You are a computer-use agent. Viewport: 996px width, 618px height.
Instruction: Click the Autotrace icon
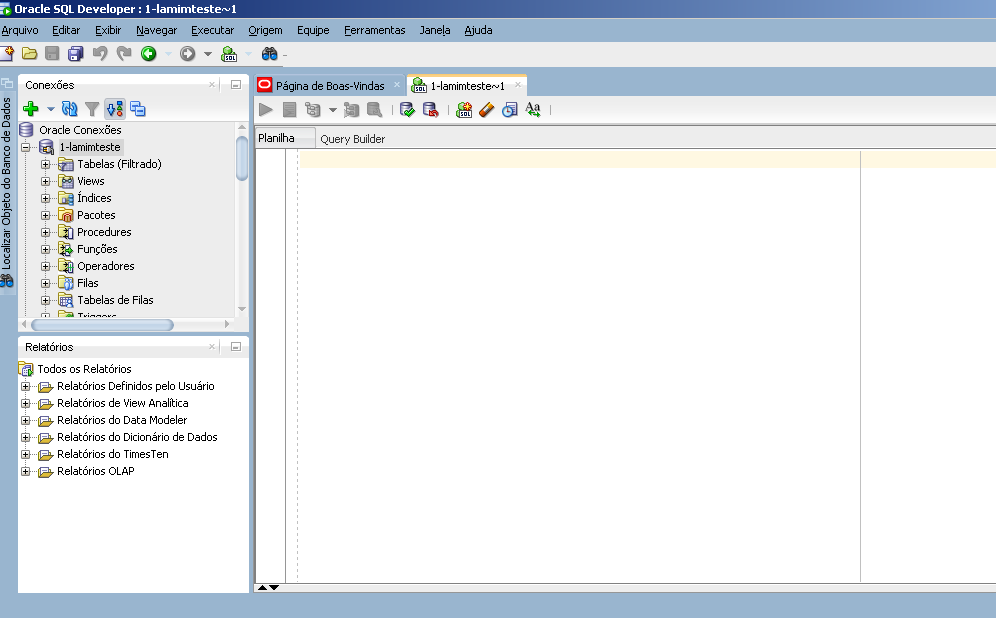pos(351,110)
